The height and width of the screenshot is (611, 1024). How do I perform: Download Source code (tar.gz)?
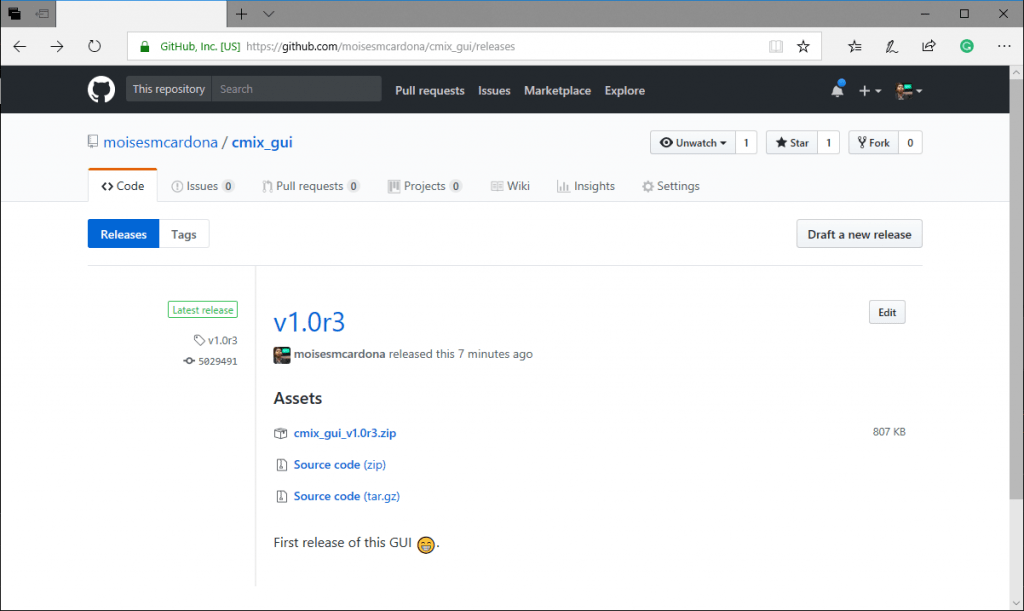(x=347, y=496)
